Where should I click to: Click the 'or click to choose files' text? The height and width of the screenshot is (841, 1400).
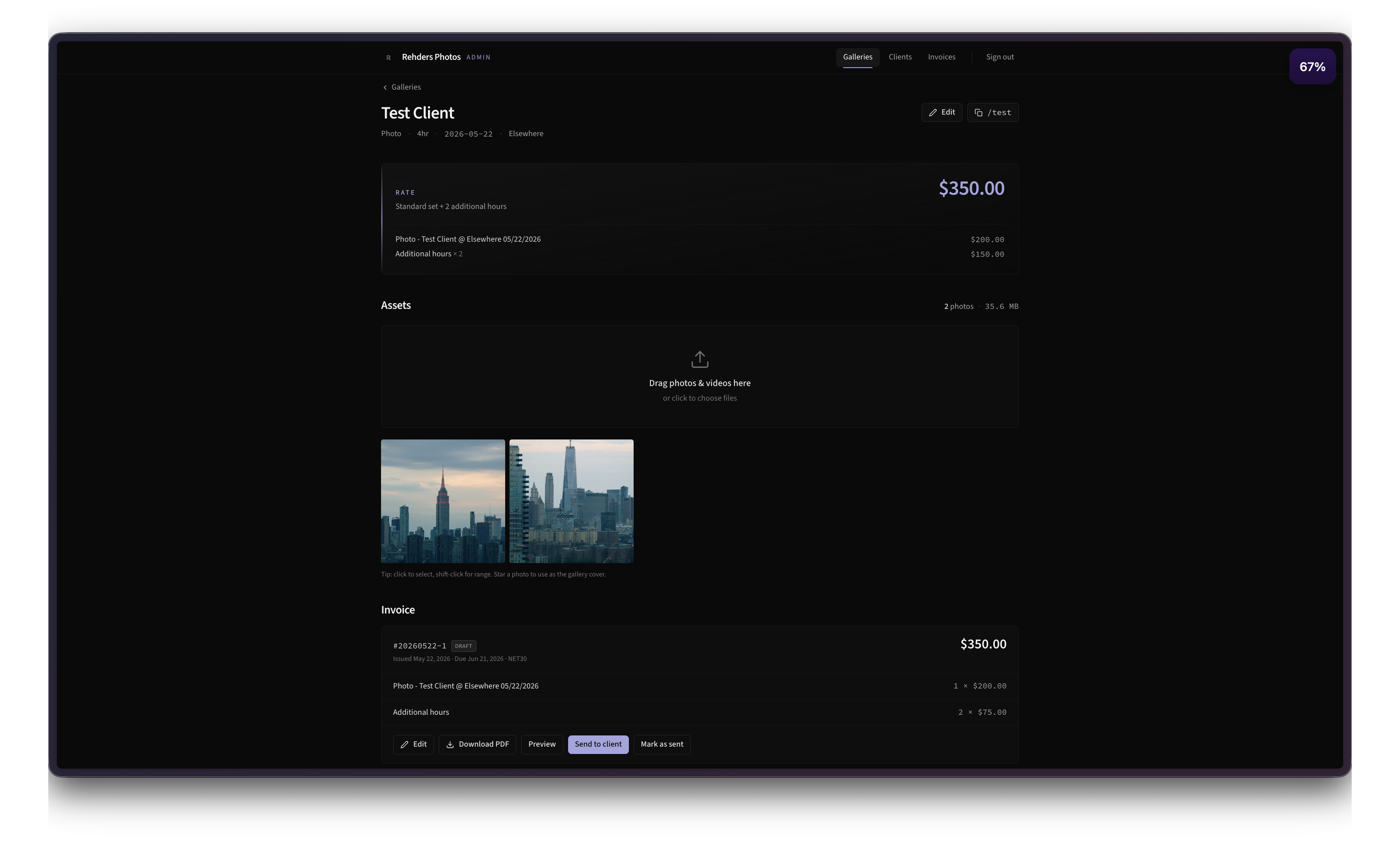700,399
